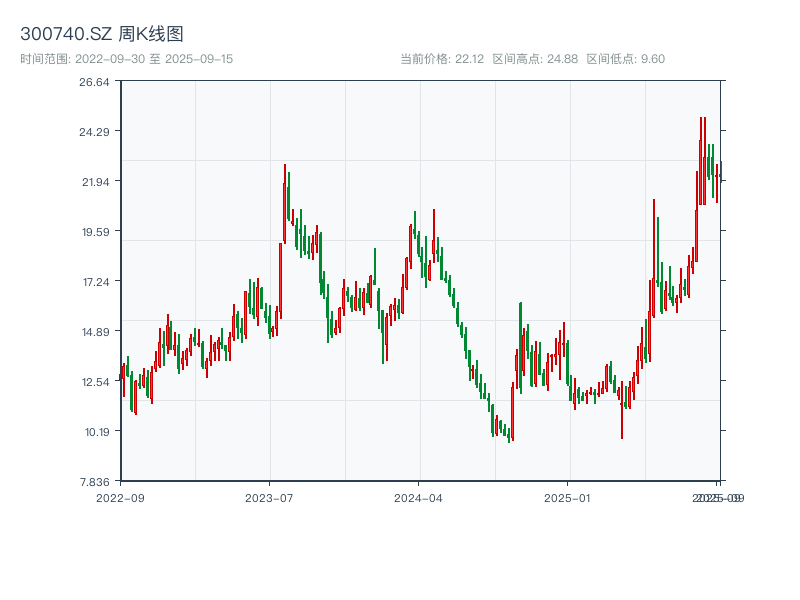The width and height of the screenshot is (800, 600).
Task: Click the x-axis label 2023-07
Action: coord(269,498)
